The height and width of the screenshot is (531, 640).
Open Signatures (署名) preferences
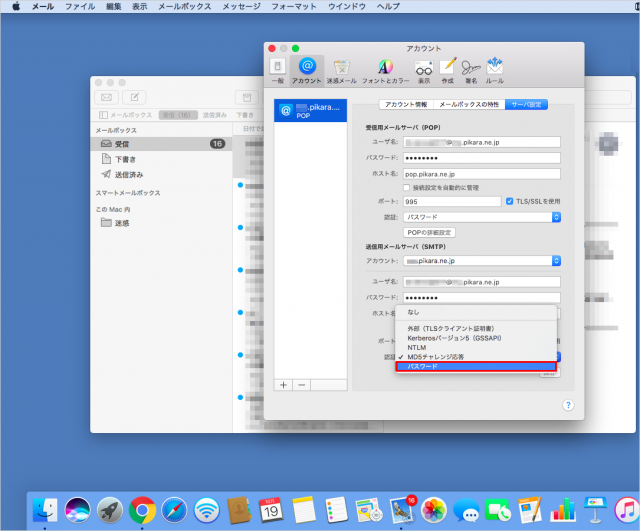click(x=471, y=70)
